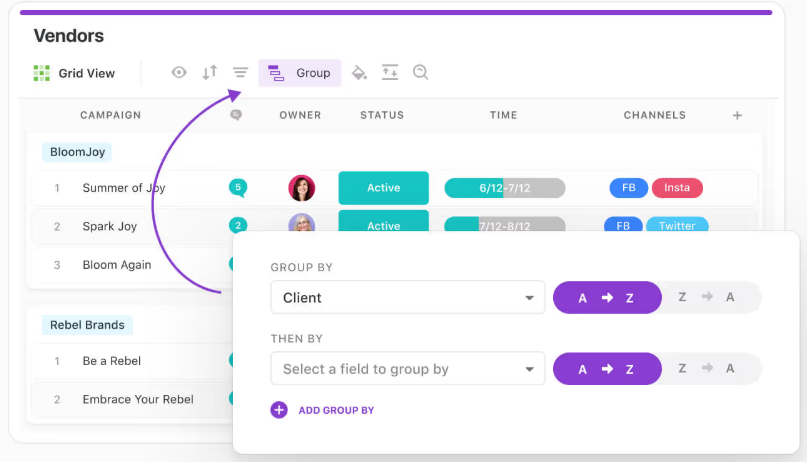The width and height of the screenshot is (807, 462).
Task: Click the sort arrows icon
Action: (x=209, y=72)
